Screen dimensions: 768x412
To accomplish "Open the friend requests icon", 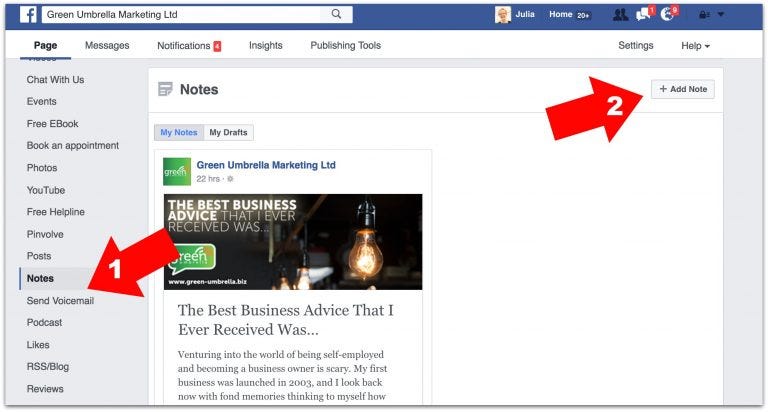I will pos(621,15).
